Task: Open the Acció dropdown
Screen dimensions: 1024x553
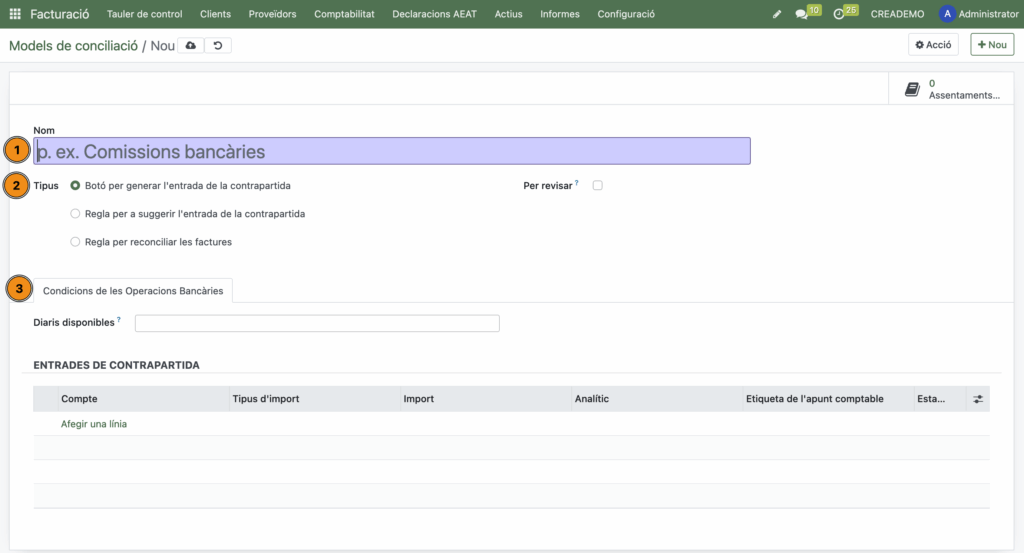Action: click(932, 45)
